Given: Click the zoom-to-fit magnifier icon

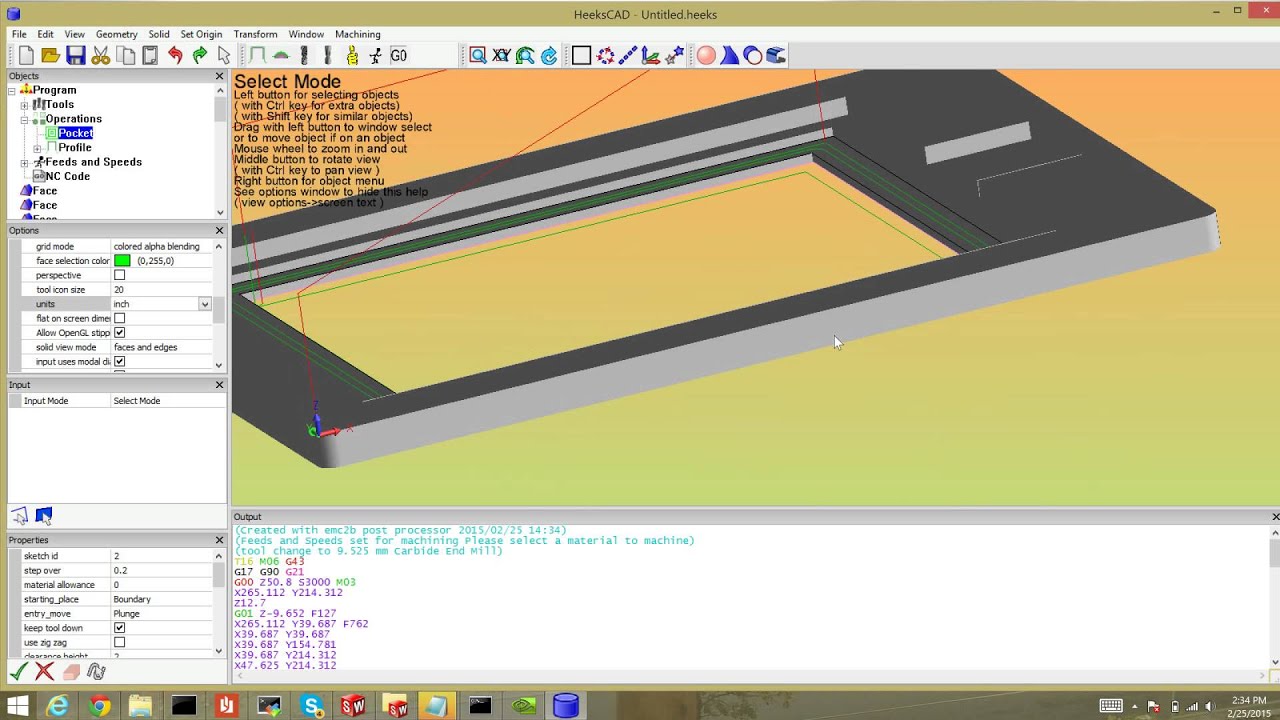Looking at the screenshot, I should [x=525, y=56].
